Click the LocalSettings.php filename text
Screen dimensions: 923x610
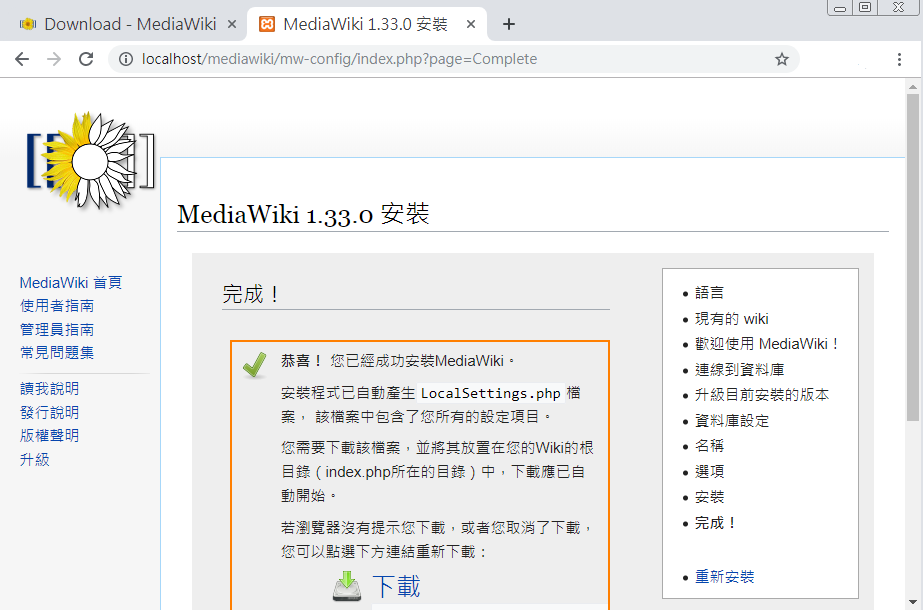pos(490,393)
